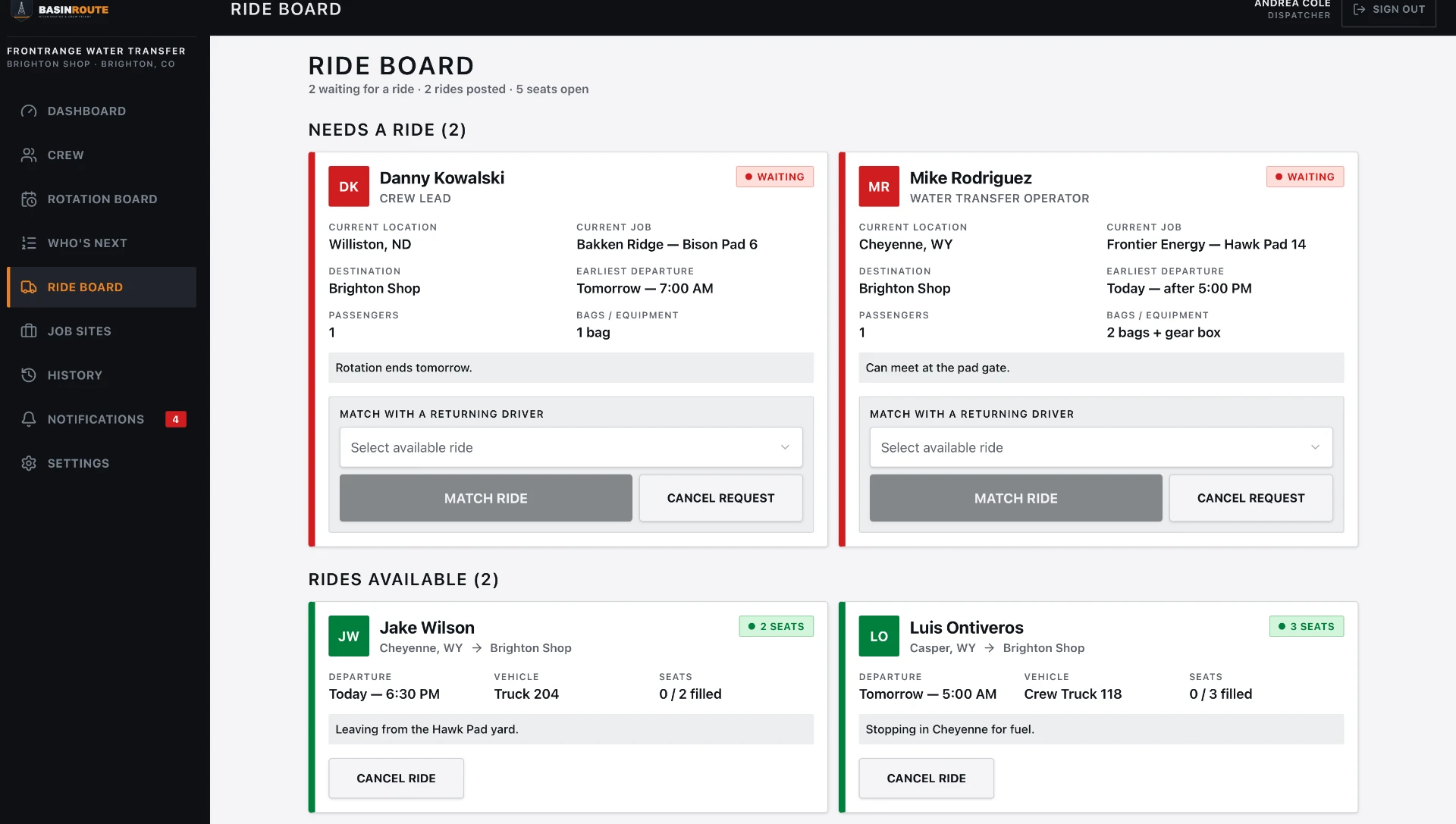The height and width of the screenshot is (824, 1456).
Task: Click Match Ride for Danny Kowalski
Action: coord(486,498)
